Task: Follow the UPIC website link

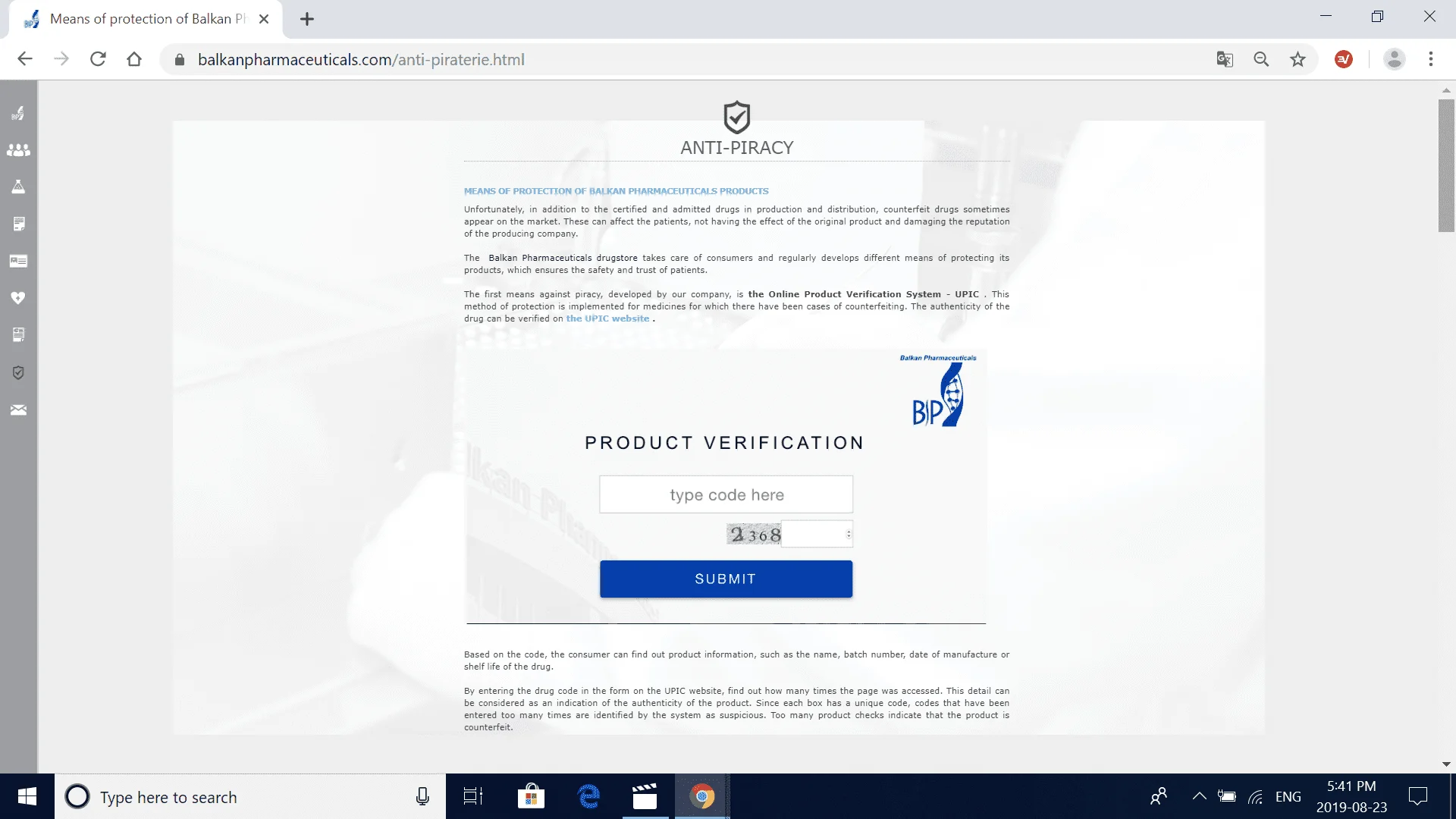Action: pos(607,318)
